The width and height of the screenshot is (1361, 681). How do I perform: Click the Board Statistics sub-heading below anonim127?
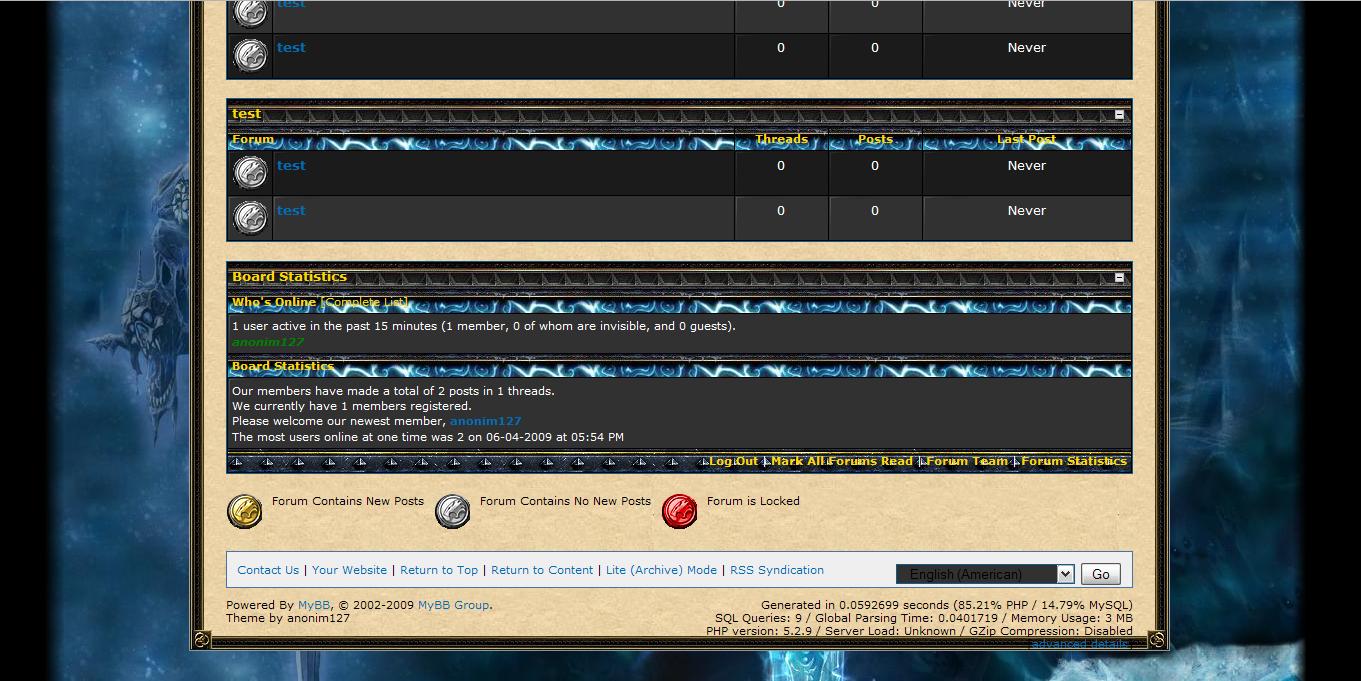283,366
